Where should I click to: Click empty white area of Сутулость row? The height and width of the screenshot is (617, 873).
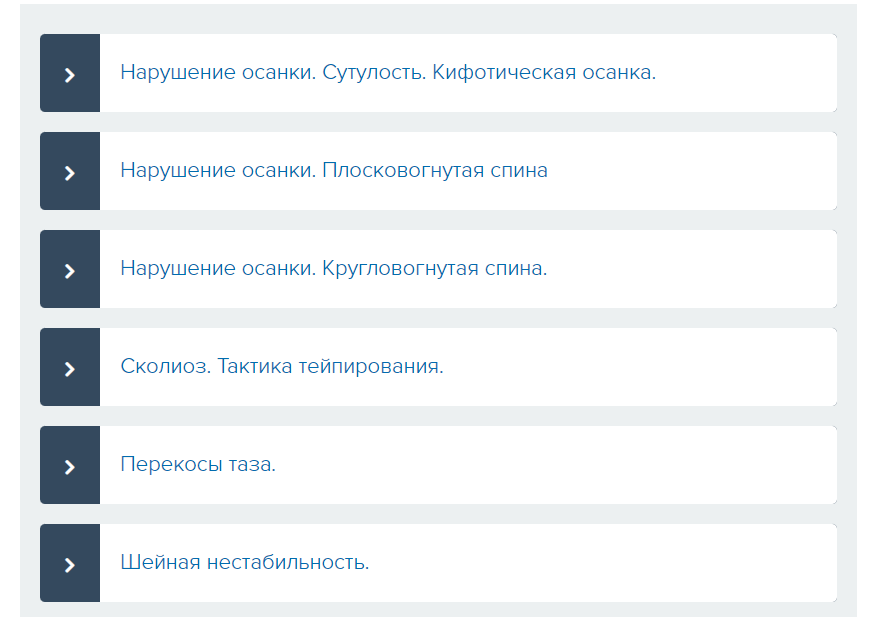pyautogui.click(x=746, y=73)
